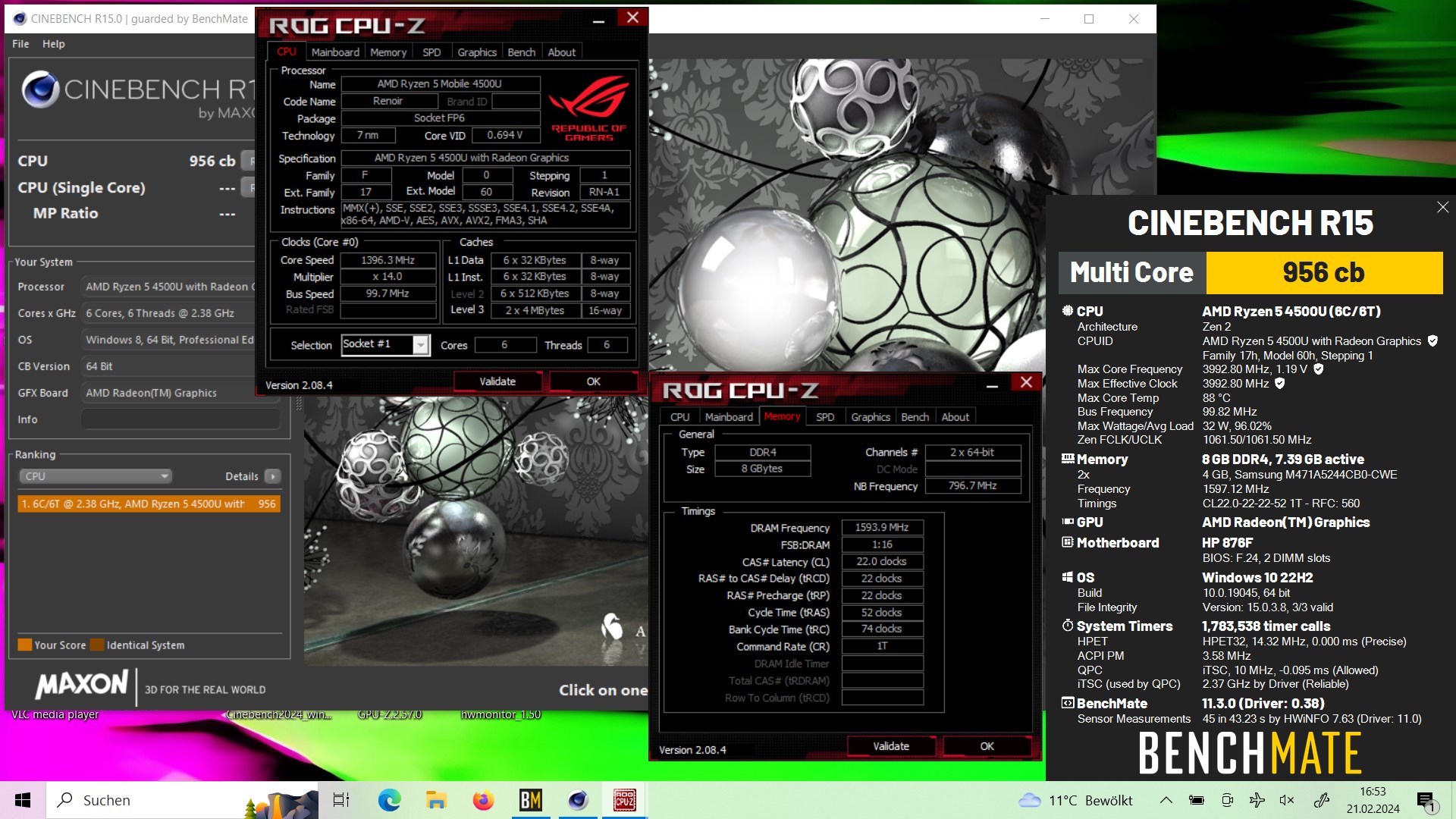This screenshot has height=819, width=1456.
Task: Open Mainboard tab in lower CPU-Z window
Action: point(729,417)
